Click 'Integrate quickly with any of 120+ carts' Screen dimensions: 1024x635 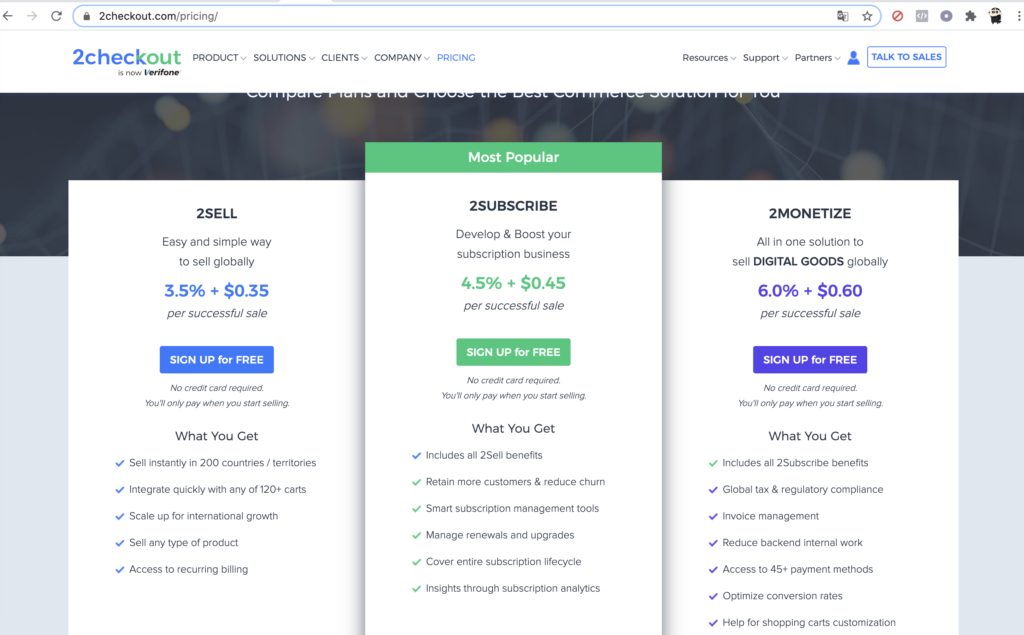click(217, 489)
